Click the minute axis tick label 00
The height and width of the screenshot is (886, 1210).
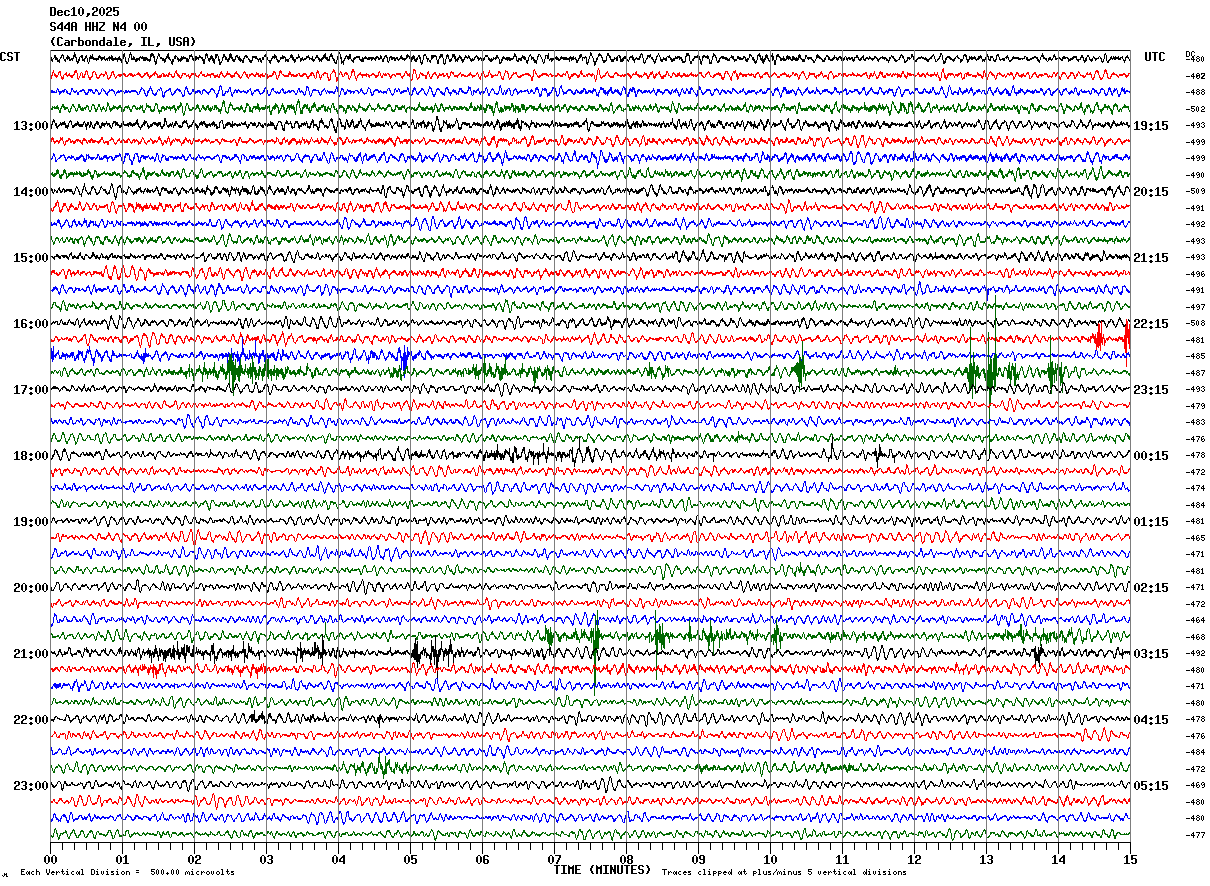(x=50, y=858)
